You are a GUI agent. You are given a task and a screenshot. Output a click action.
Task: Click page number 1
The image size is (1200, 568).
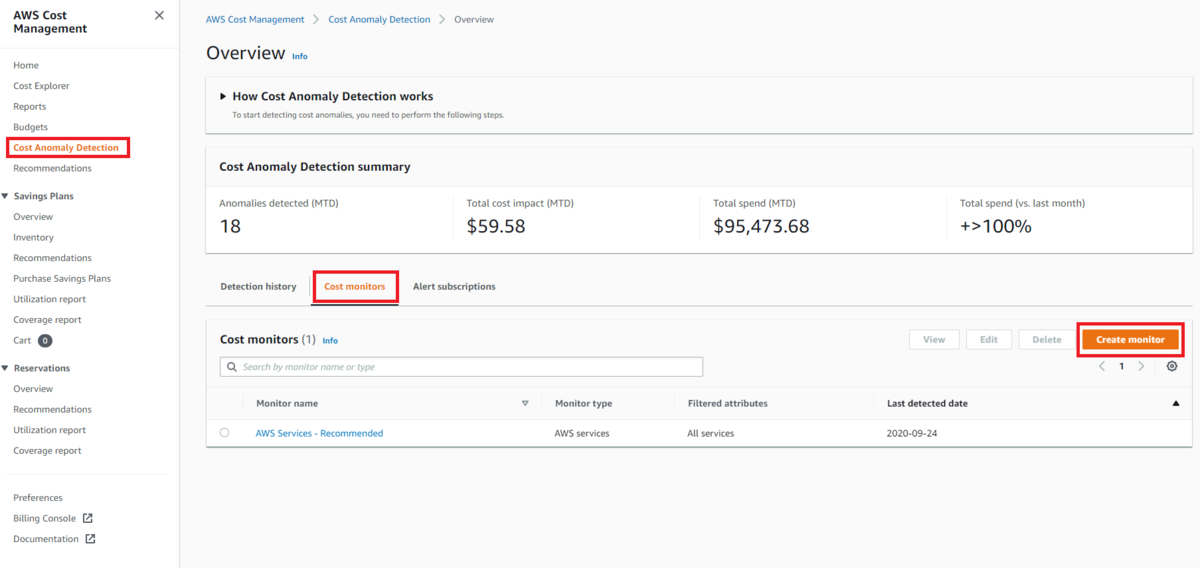[x=1122, y=366]
